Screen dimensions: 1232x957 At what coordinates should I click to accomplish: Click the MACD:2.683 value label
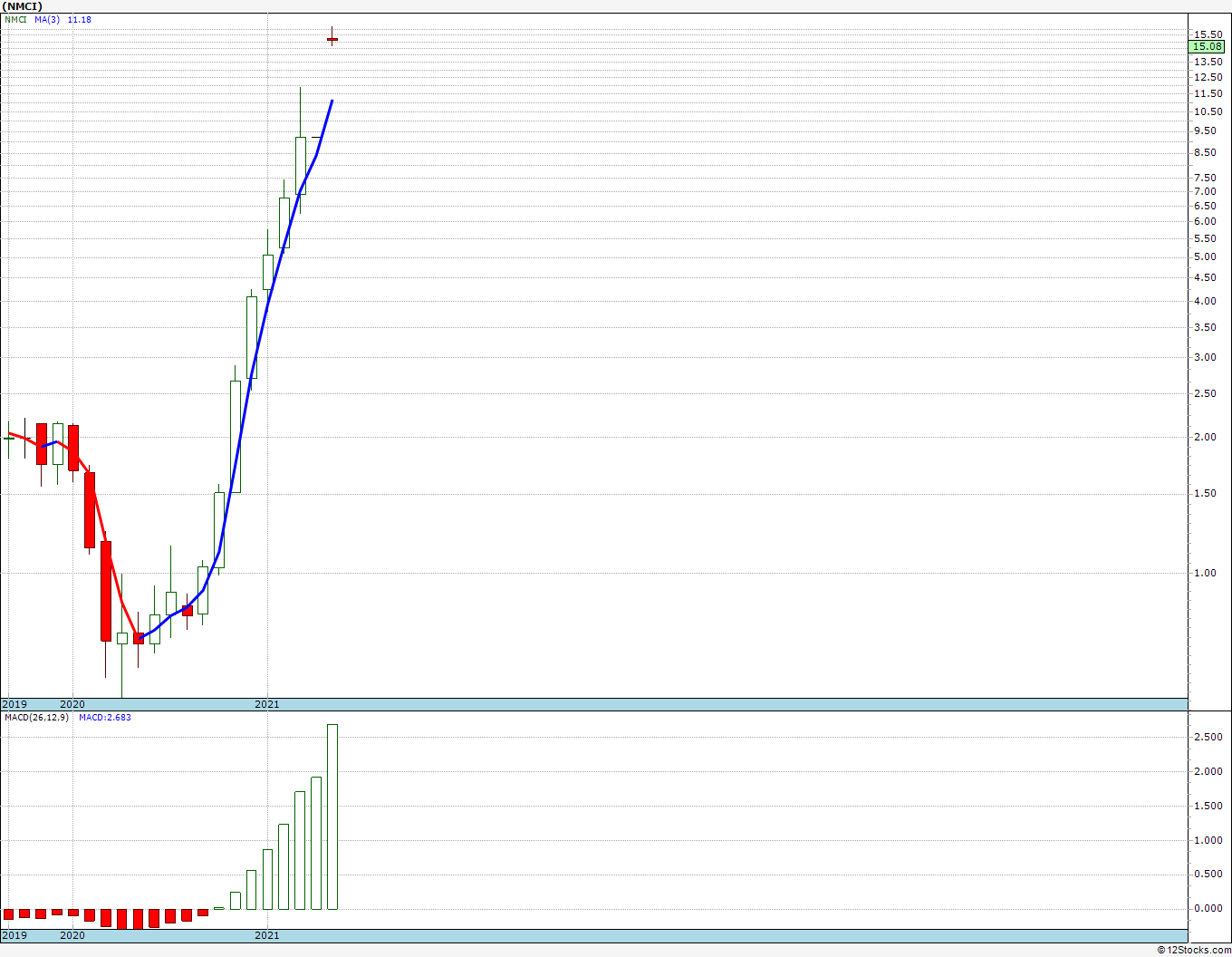(105, 717)
